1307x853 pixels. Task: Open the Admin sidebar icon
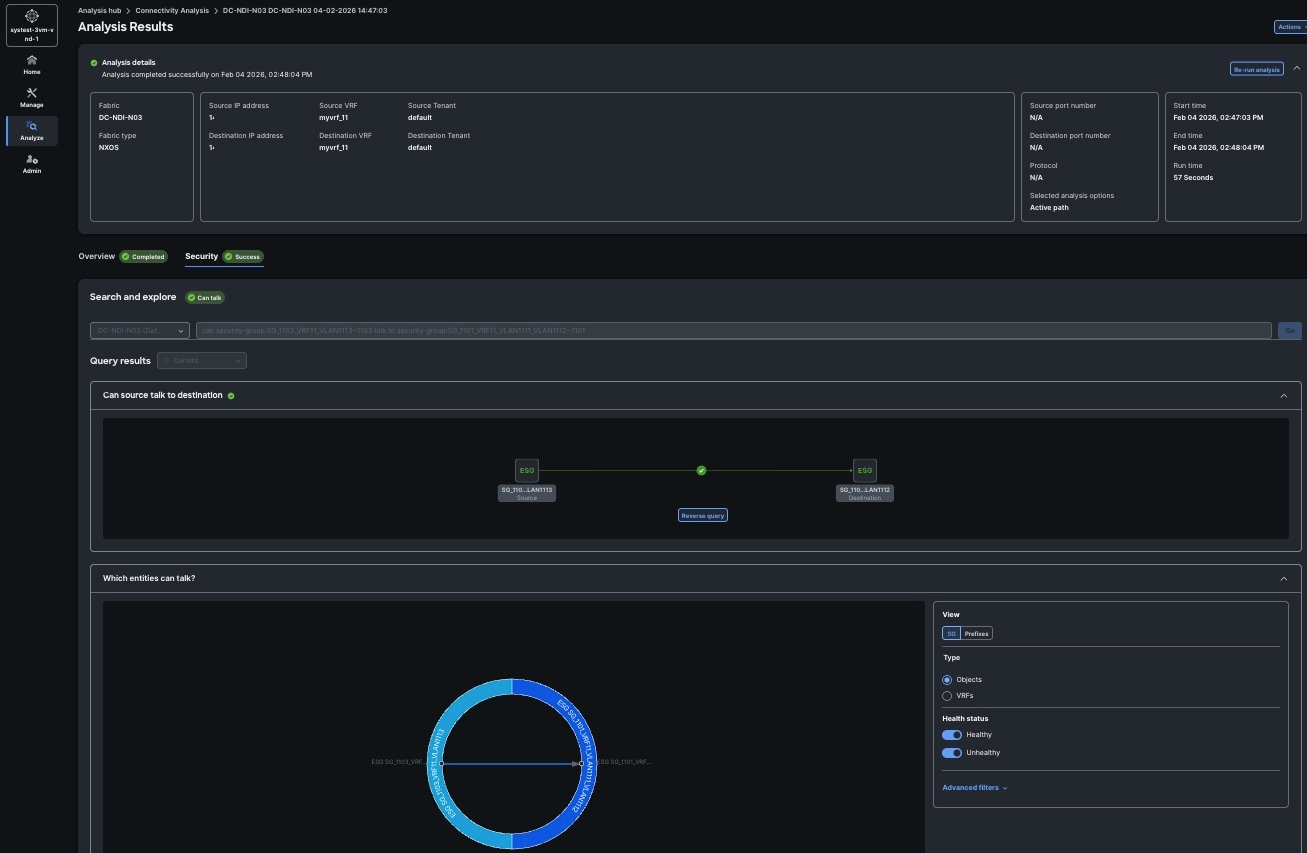click(32, 160)
